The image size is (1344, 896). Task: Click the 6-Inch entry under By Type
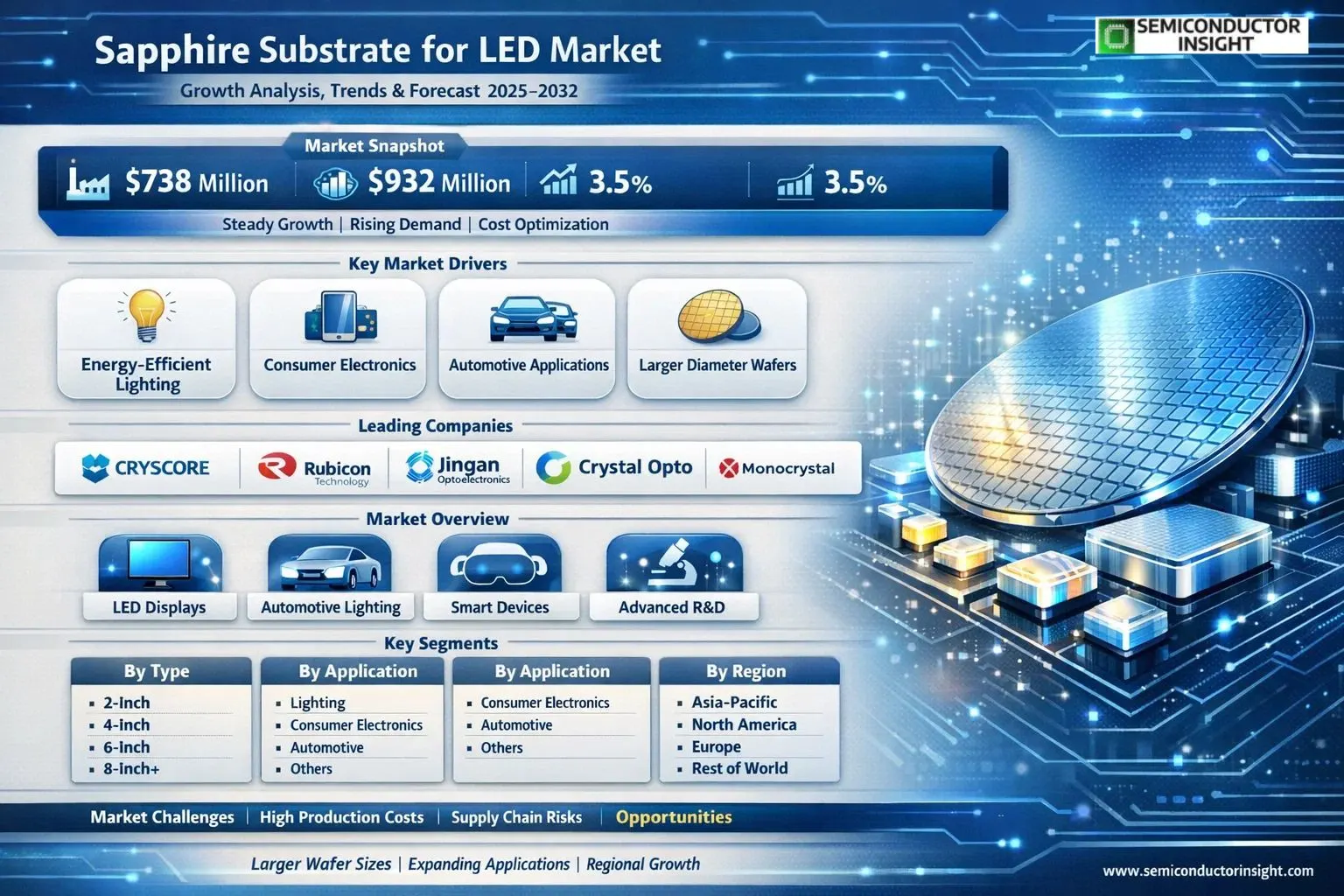[x=127, y=747]
